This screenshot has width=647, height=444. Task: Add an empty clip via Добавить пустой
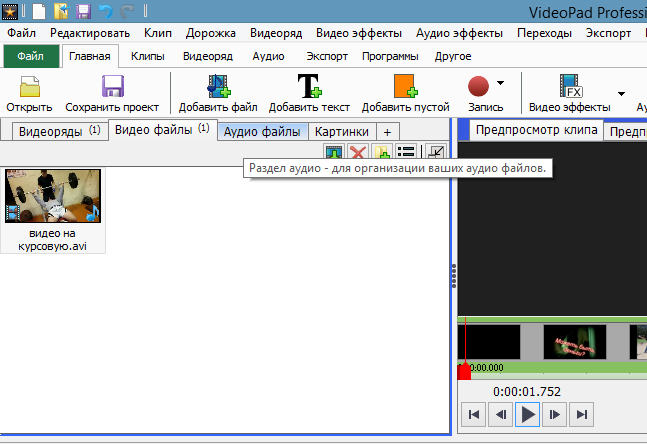tap(406, 86)
